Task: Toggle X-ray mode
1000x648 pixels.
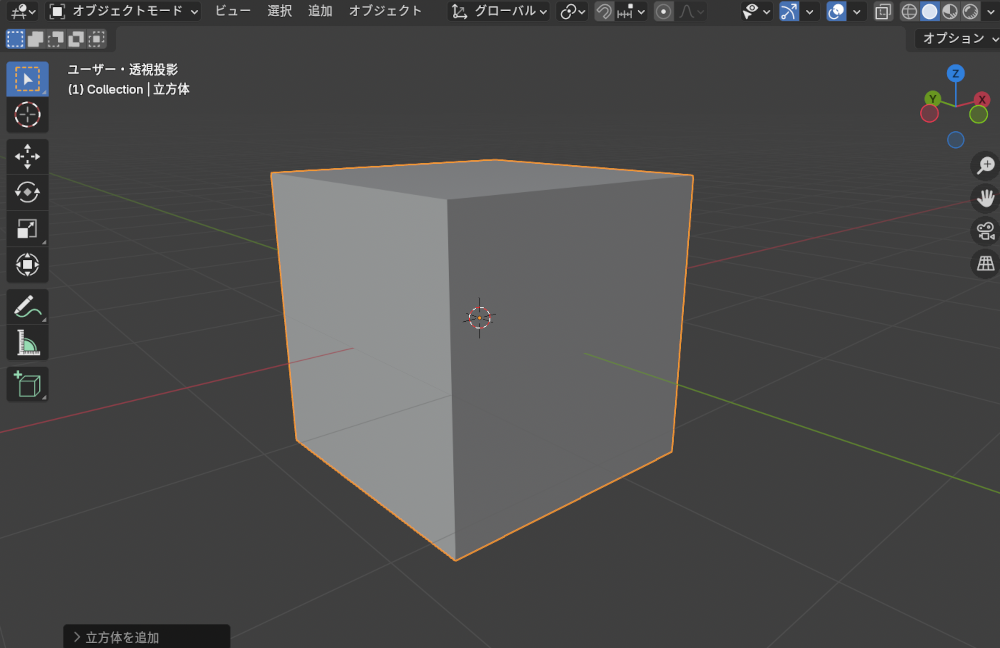Action: [883, 10]
